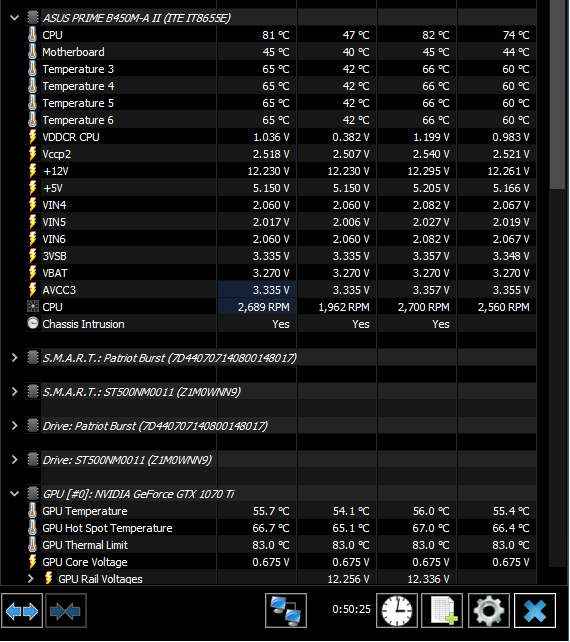Select the Vccp2 sensor row
This screenshot has height=642, width=570.
point(280,154)
